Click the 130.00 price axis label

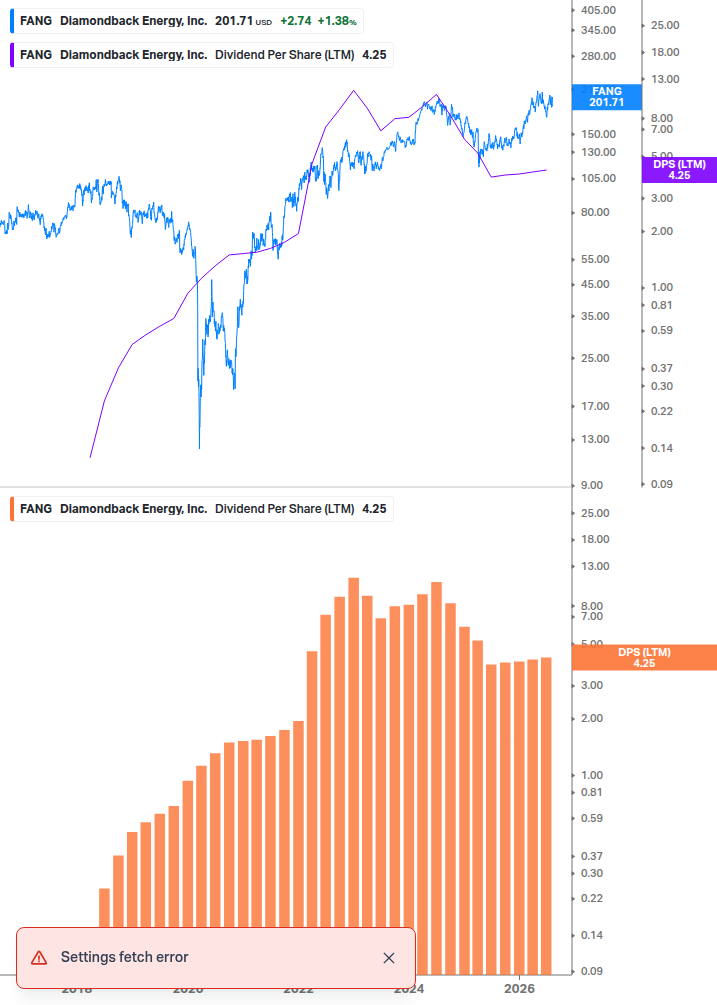[598, 152]
